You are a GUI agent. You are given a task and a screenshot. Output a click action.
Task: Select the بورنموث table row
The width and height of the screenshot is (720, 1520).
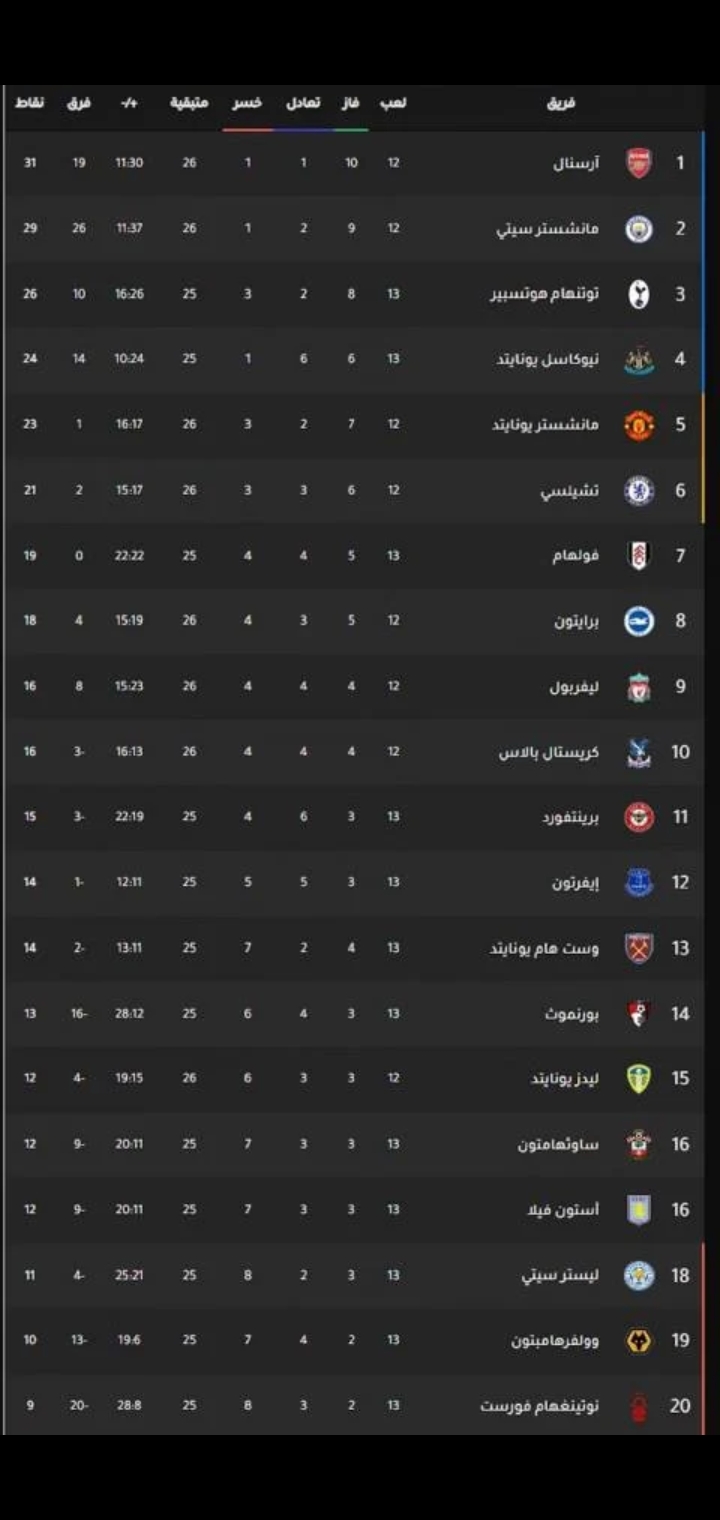click(360, 1013)
